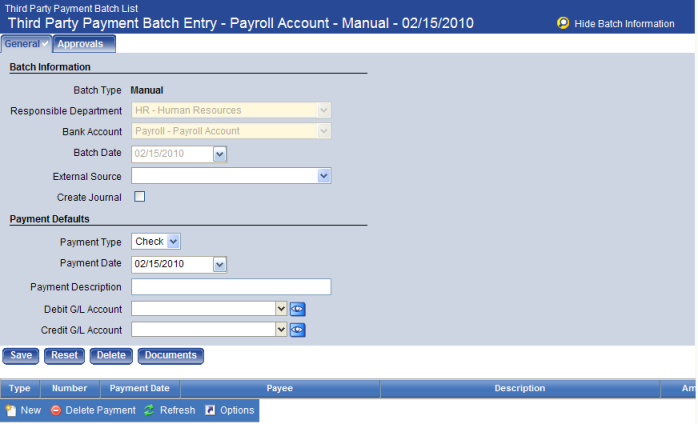Click lookup icon beside Credit G/L Account
The image size is (698, 424).
click(297, 330)
